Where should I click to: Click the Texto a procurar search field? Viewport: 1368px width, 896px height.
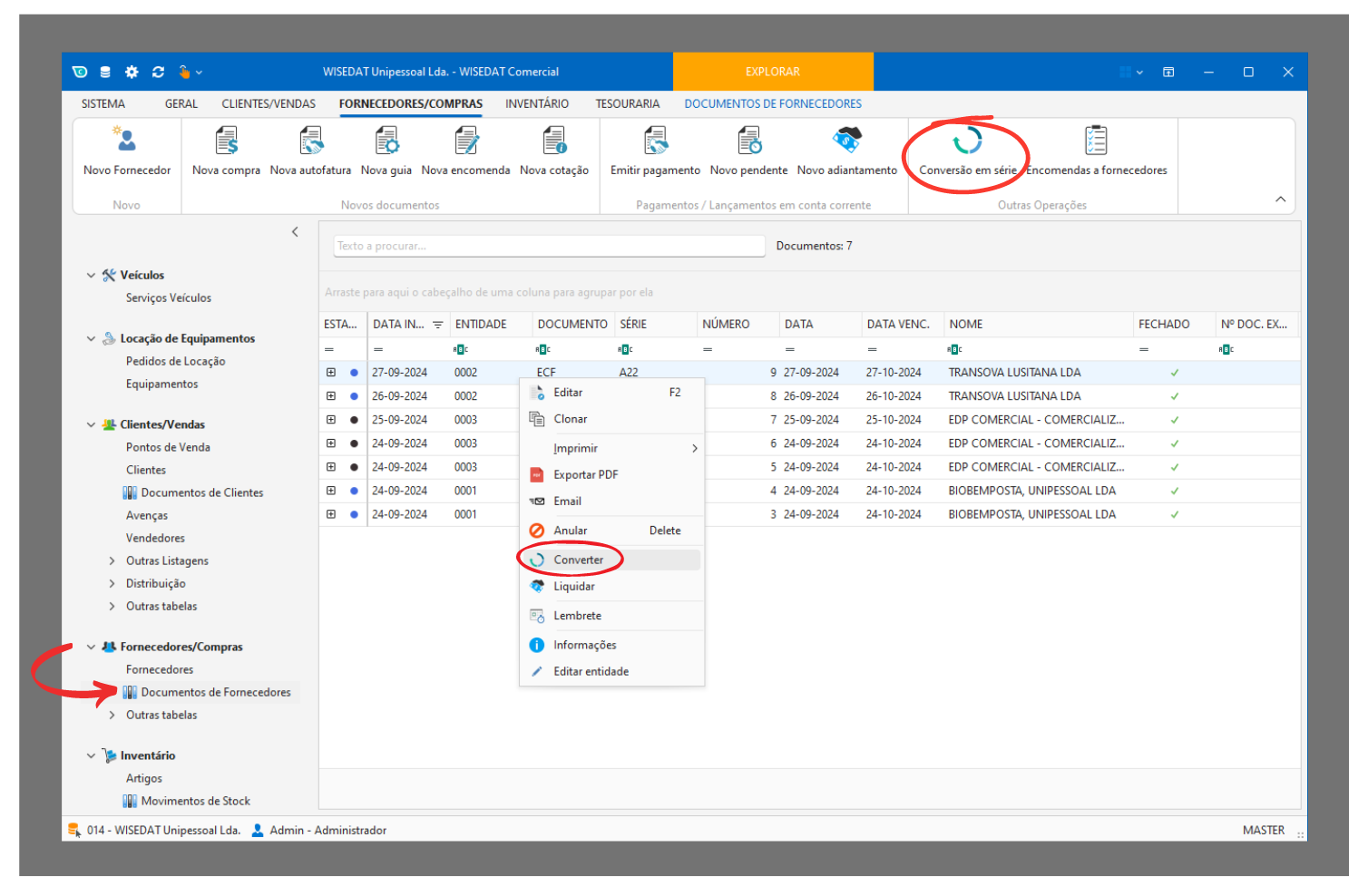click(549, 246)
